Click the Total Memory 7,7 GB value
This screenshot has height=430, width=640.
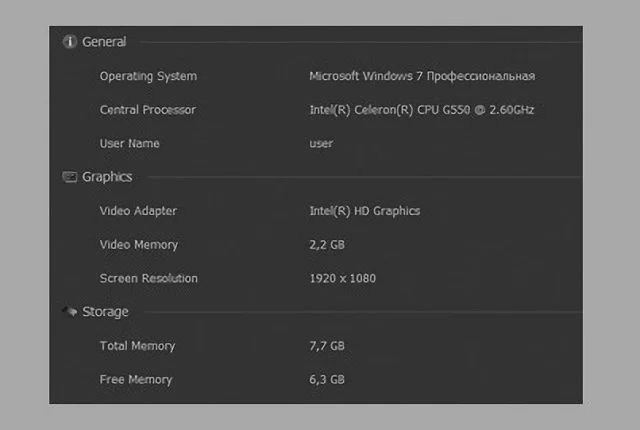(x=327, y=346)
